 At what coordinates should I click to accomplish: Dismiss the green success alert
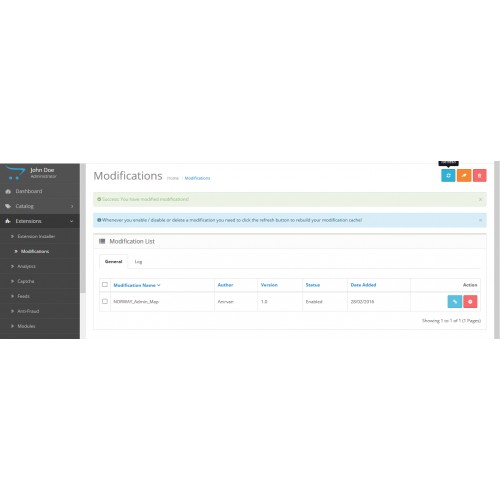(x=480, y=199)
